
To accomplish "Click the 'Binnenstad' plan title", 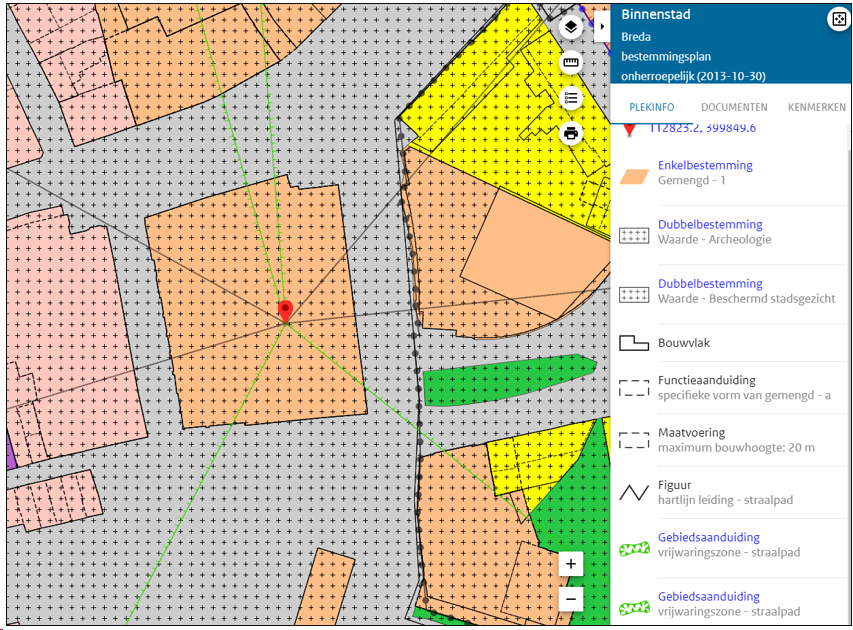I will 656,15.
